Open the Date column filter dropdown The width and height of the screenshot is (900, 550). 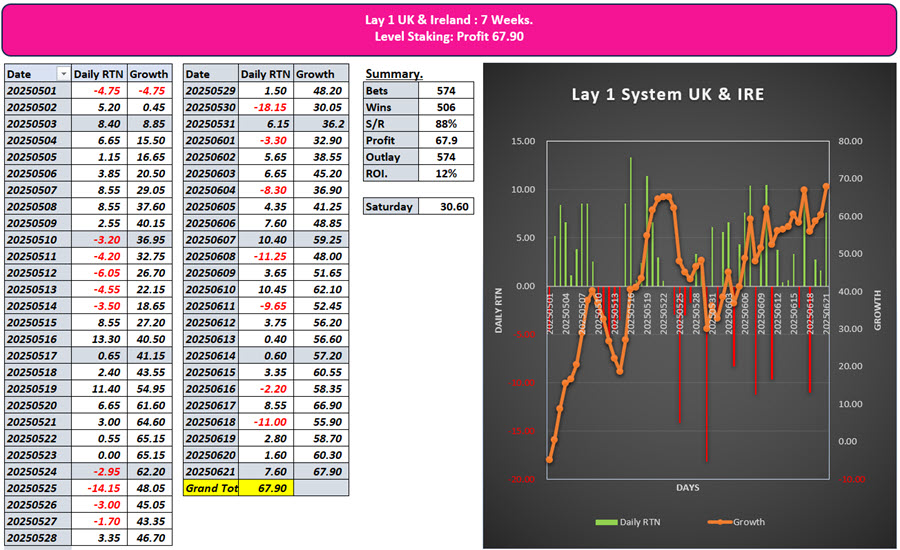65,74
